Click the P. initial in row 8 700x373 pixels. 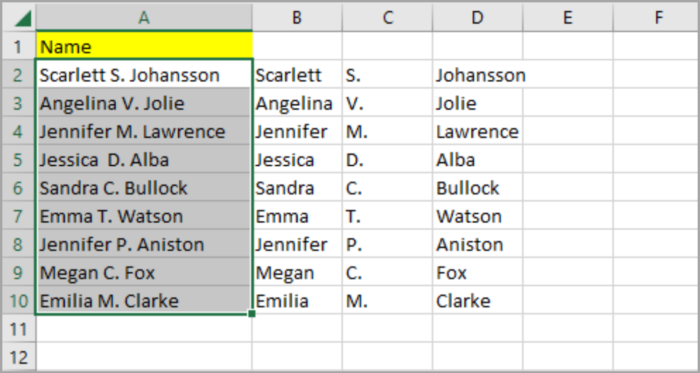[x=388, y=245]
